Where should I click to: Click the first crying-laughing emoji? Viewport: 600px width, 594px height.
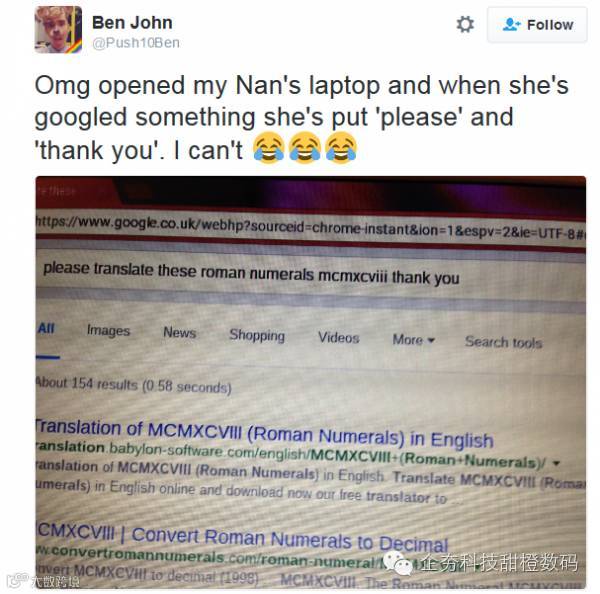(x=269, y=148)
